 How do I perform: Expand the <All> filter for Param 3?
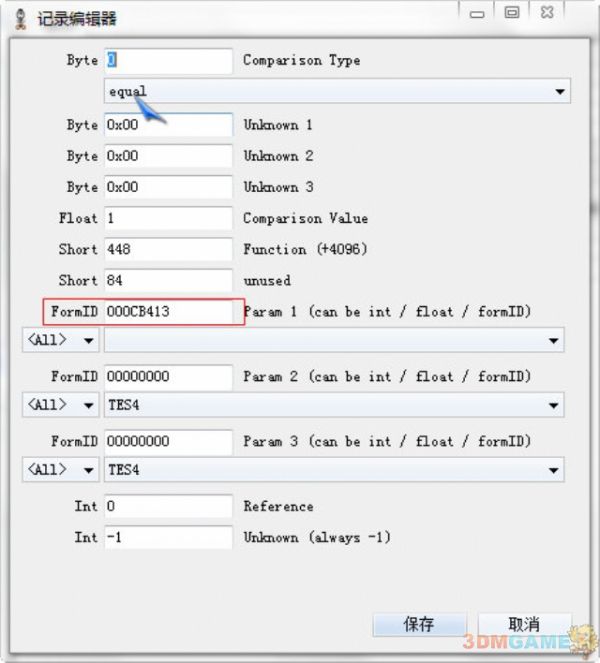point(60,470)
